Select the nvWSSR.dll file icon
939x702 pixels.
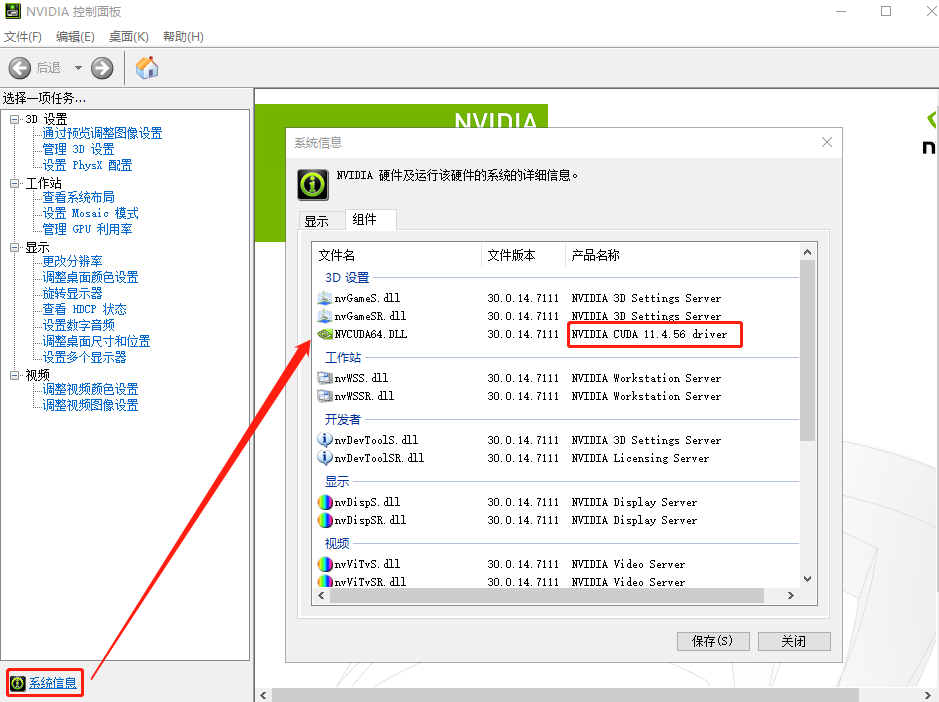(x=325, y=396)
